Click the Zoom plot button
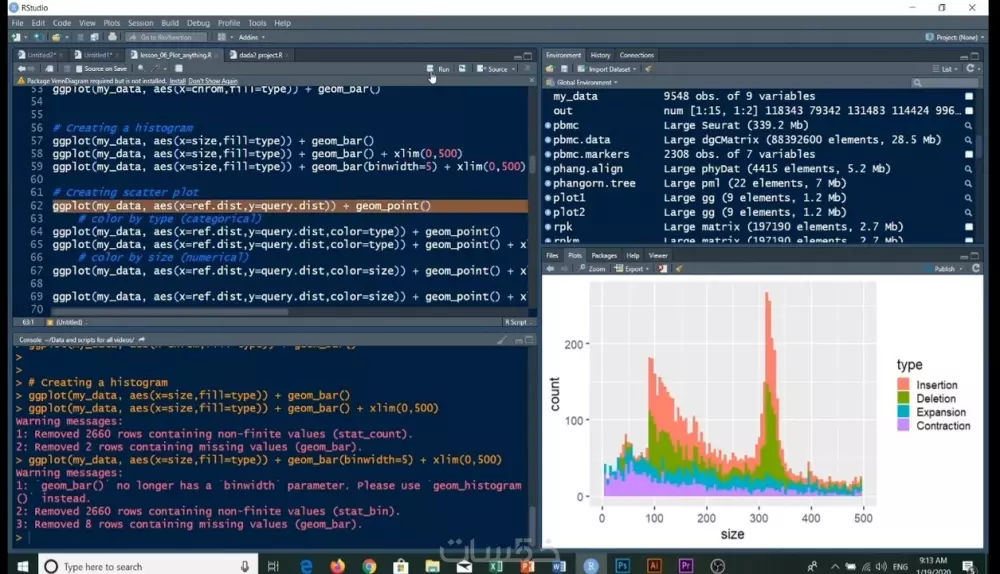The image size is (1000, 574). click(592, 269)
